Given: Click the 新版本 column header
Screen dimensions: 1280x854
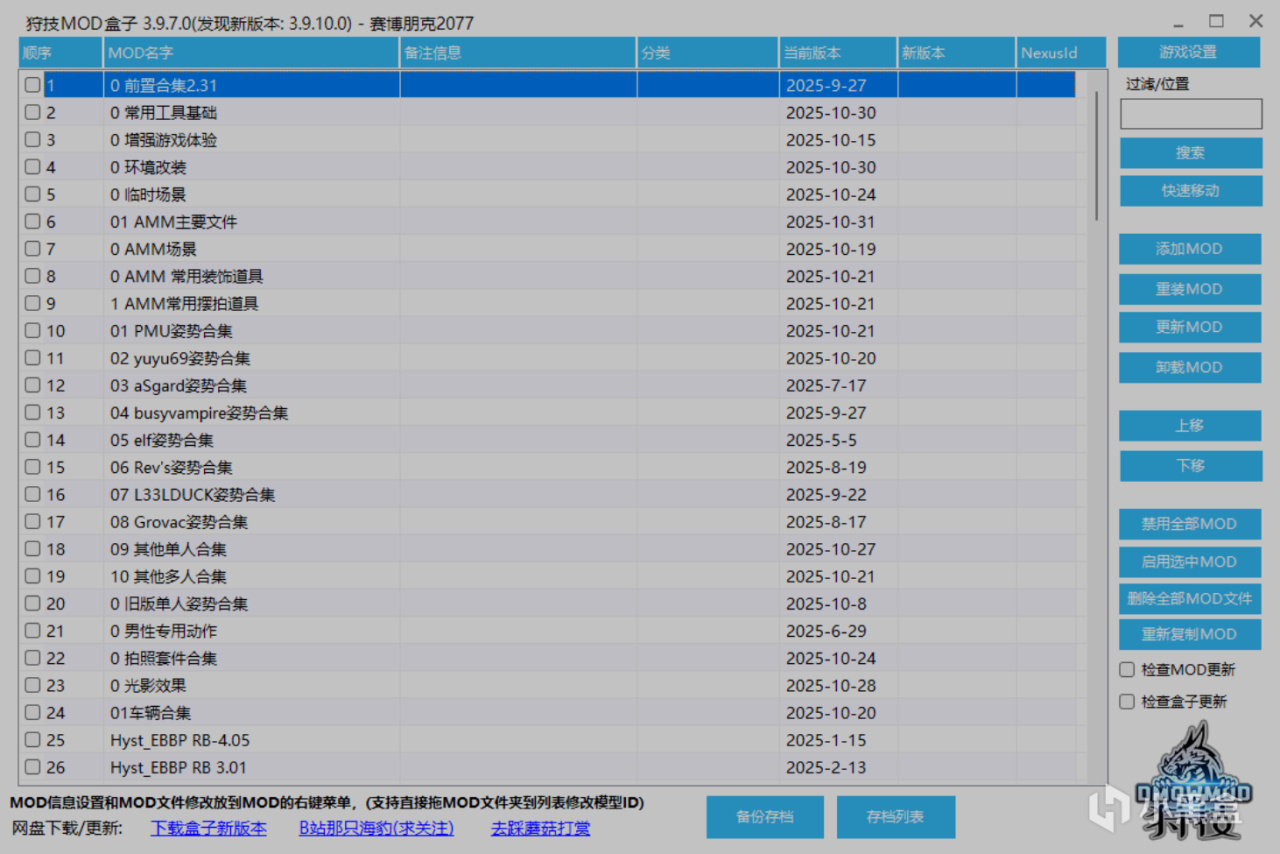Looking at the screenshot, I should coord(957,53).
